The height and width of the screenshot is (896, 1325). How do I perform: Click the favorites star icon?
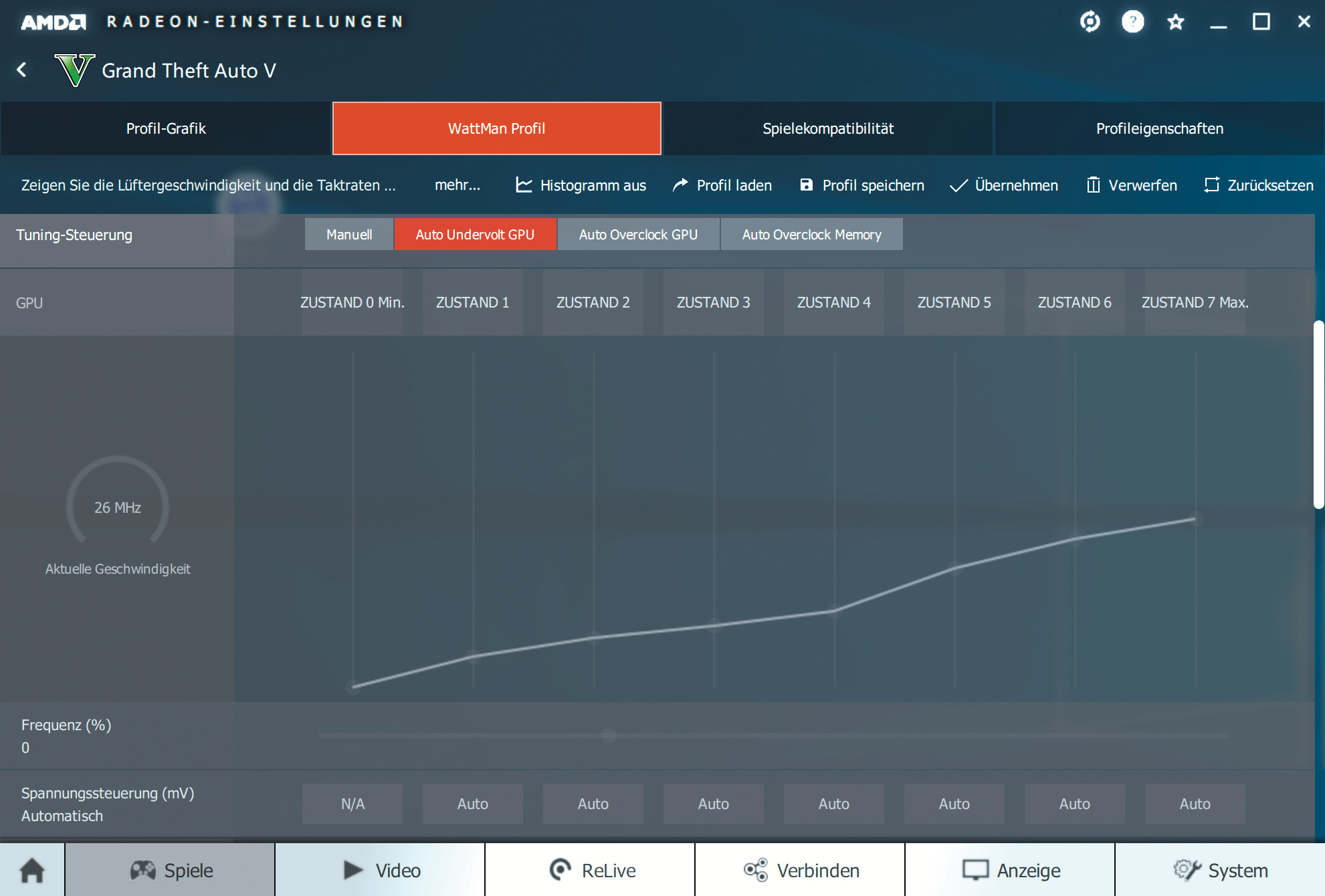pos(1175,22)
